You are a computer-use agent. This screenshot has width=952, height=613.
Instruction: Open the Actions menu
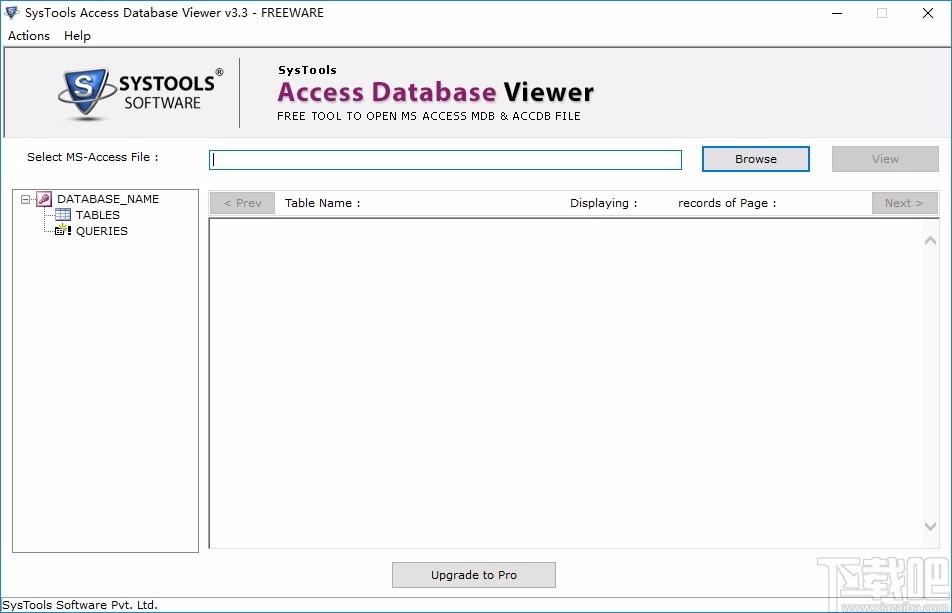point(29,36)
